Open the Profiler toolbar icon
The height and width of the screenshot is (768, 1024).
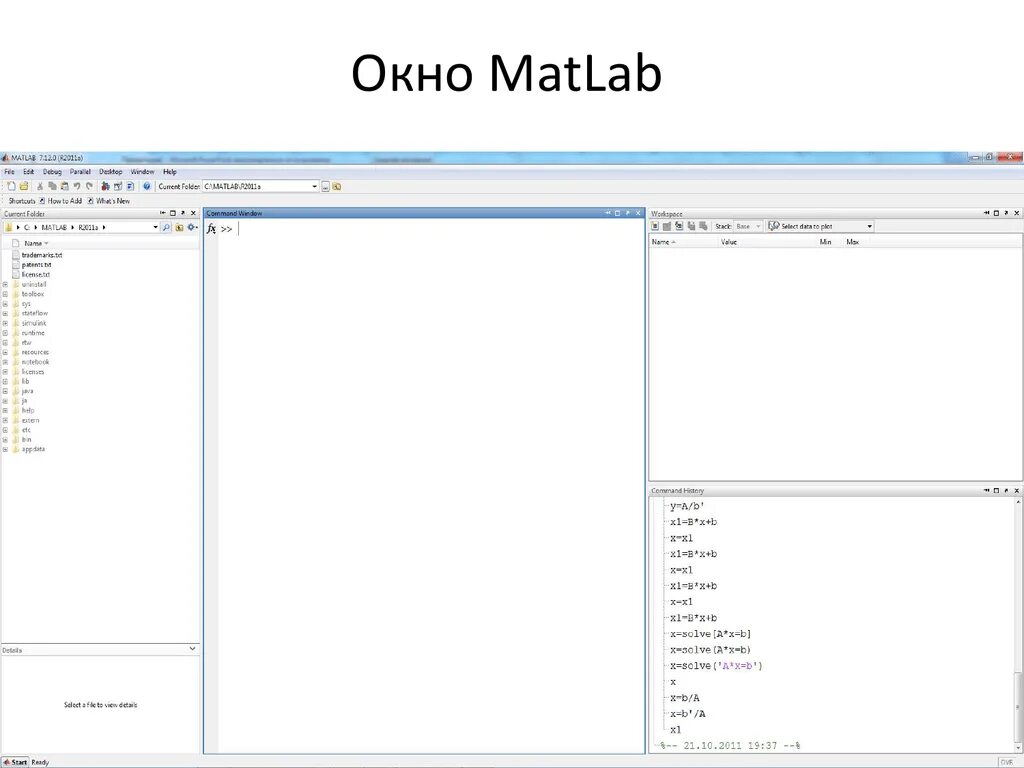pyautogui.click(x=130, y=186)
